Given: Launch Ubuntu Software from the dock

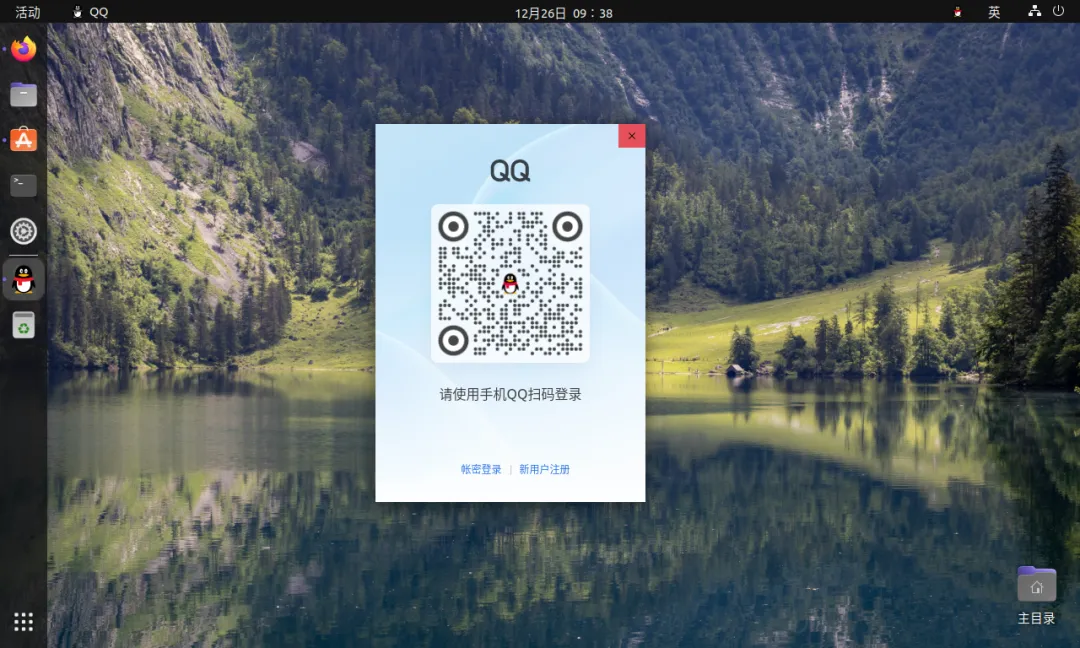Looking at the screenshot, I should pos(23,140).
